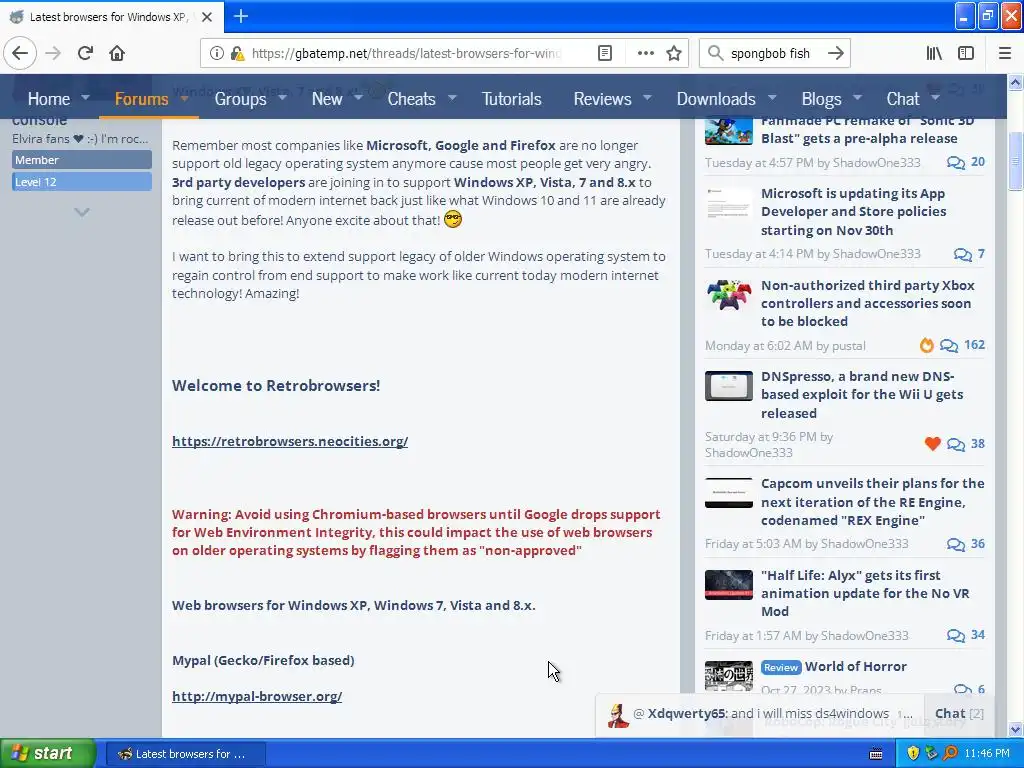Image resolution: width=1024 pixels, height=768 pixels.
Task: Open the Firefox hamburger menu
Action: point(1005,53)
